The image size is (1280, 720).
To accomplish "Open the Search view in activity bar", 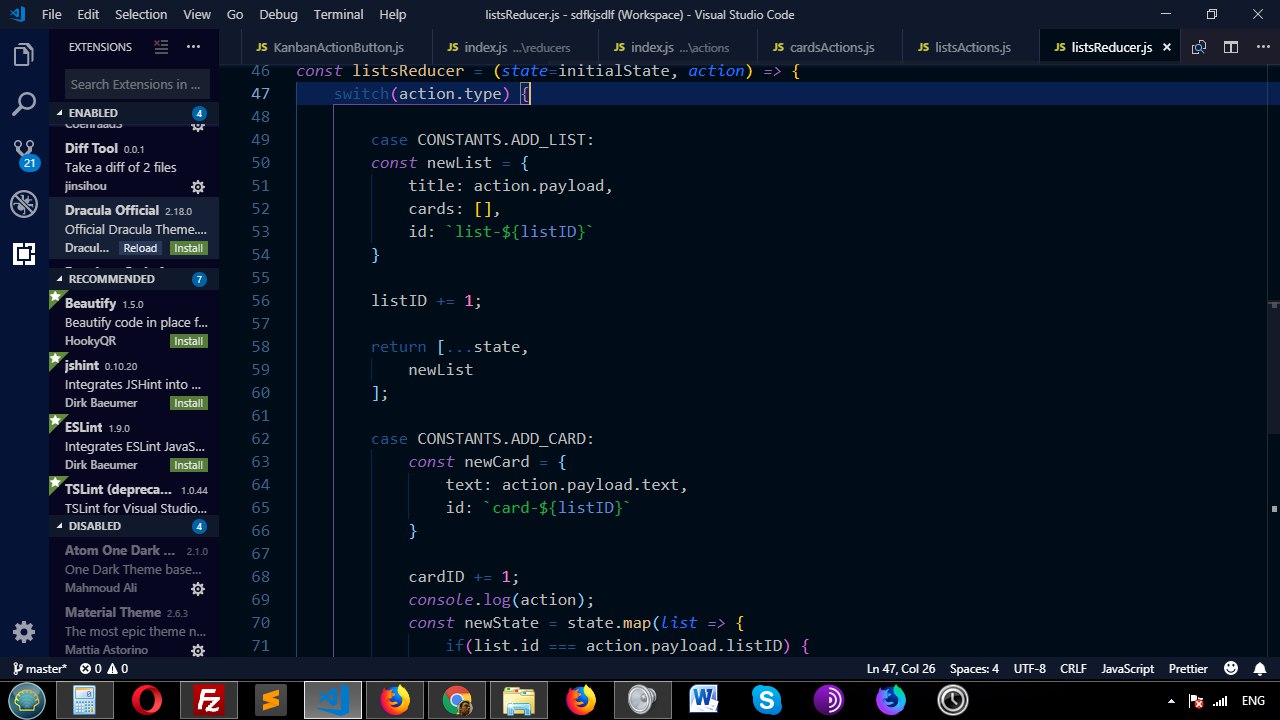I will 24,104.
